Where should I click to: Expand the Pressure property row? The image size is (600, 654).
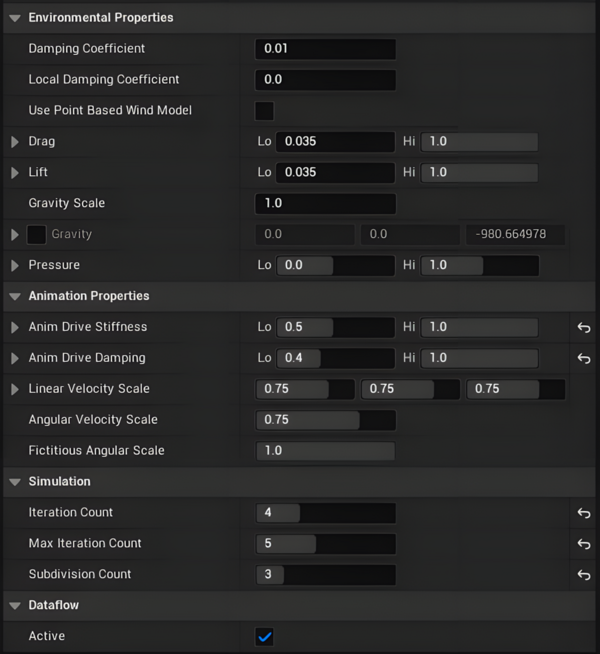[15, 266]
